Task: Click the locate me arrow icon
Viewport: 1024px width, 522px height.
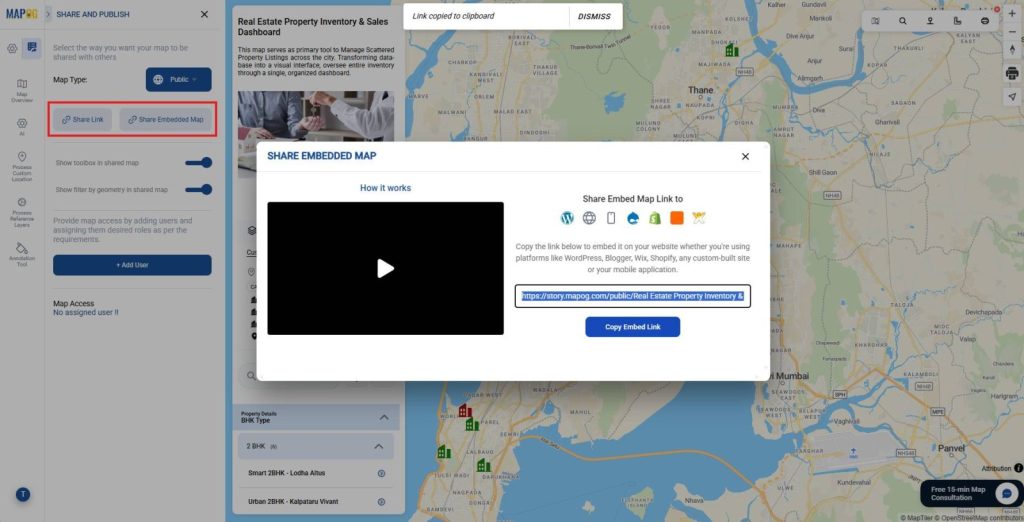Action: (1012, 97)
